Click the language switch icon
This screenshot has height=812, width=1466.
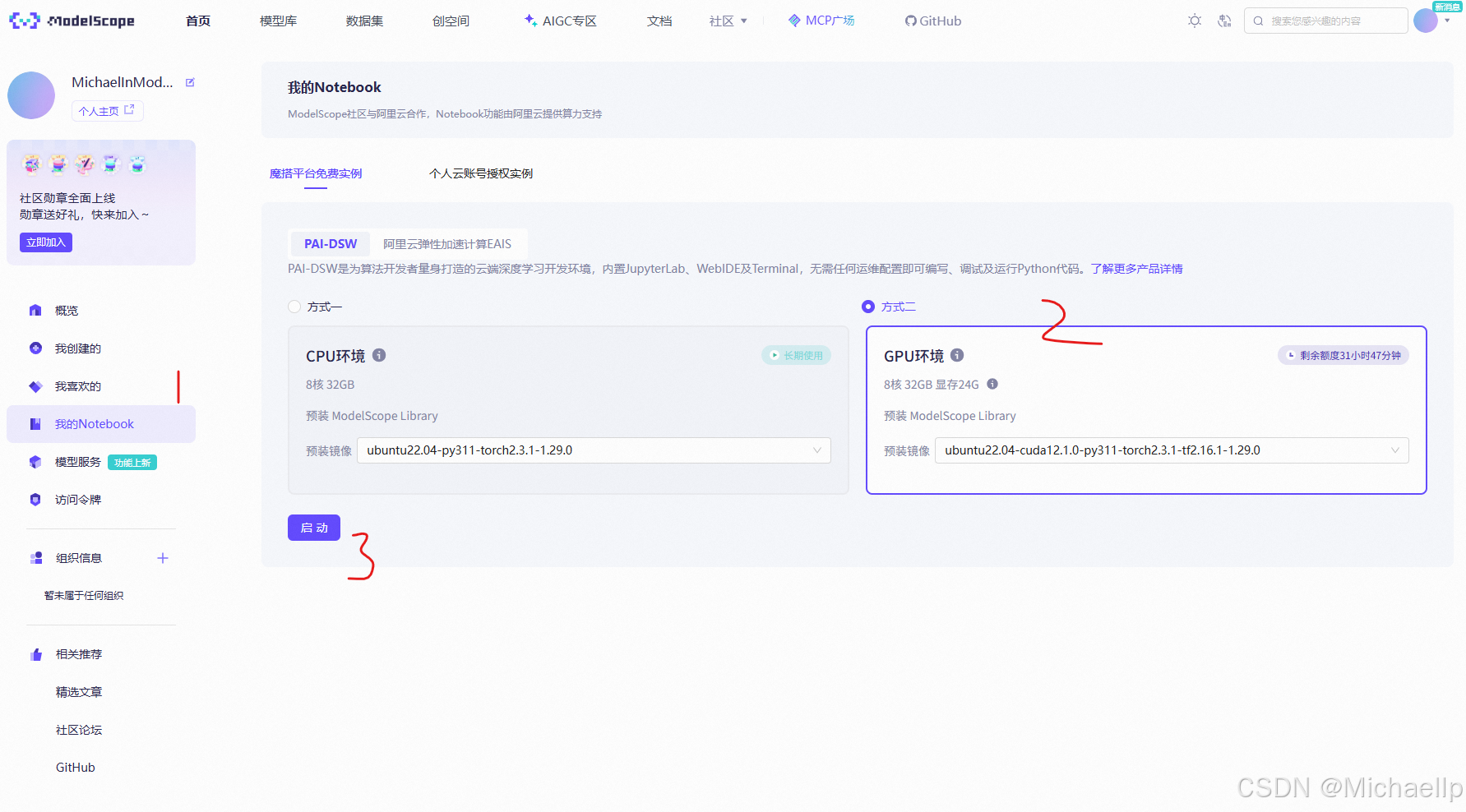click(x=1224, y=21)
